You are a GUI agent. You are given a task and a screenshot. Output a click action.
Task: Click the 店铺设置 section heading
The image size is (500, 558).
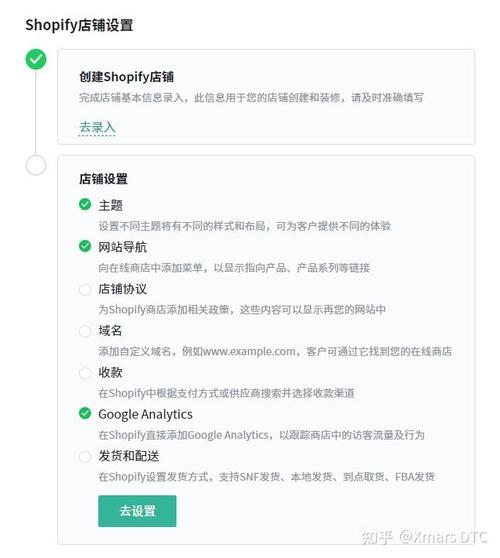103,179
